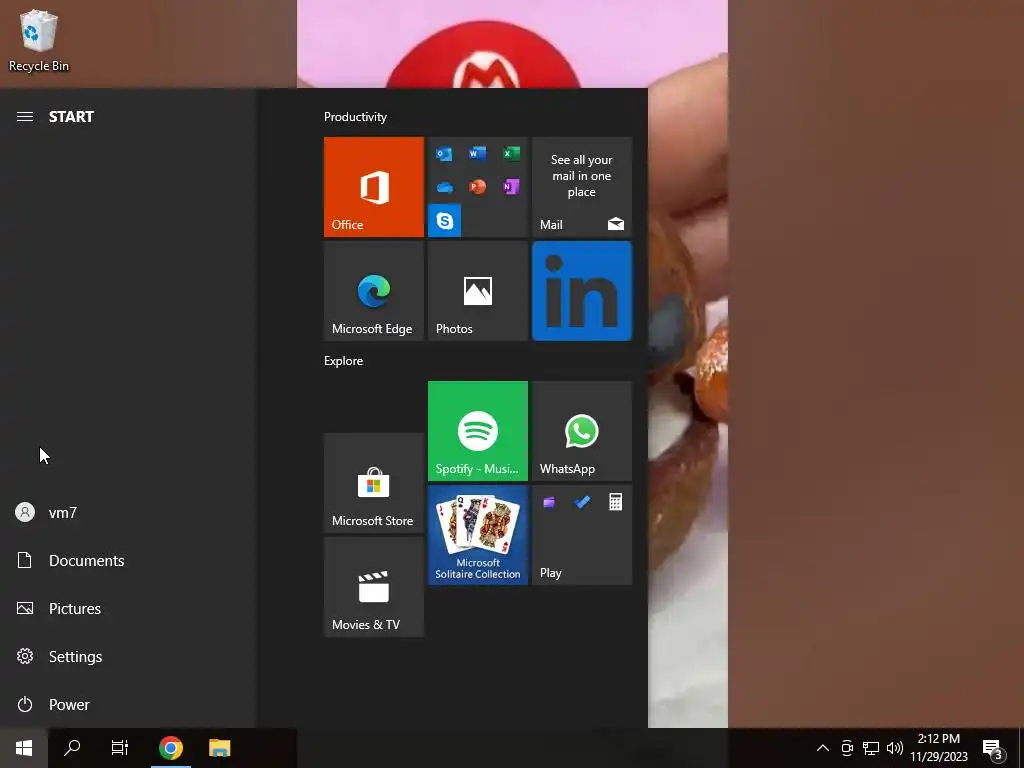Viewport: 1024px width, 768px height.
Task: Open Settings from Start menu
Action: click(x=128, y=656)
